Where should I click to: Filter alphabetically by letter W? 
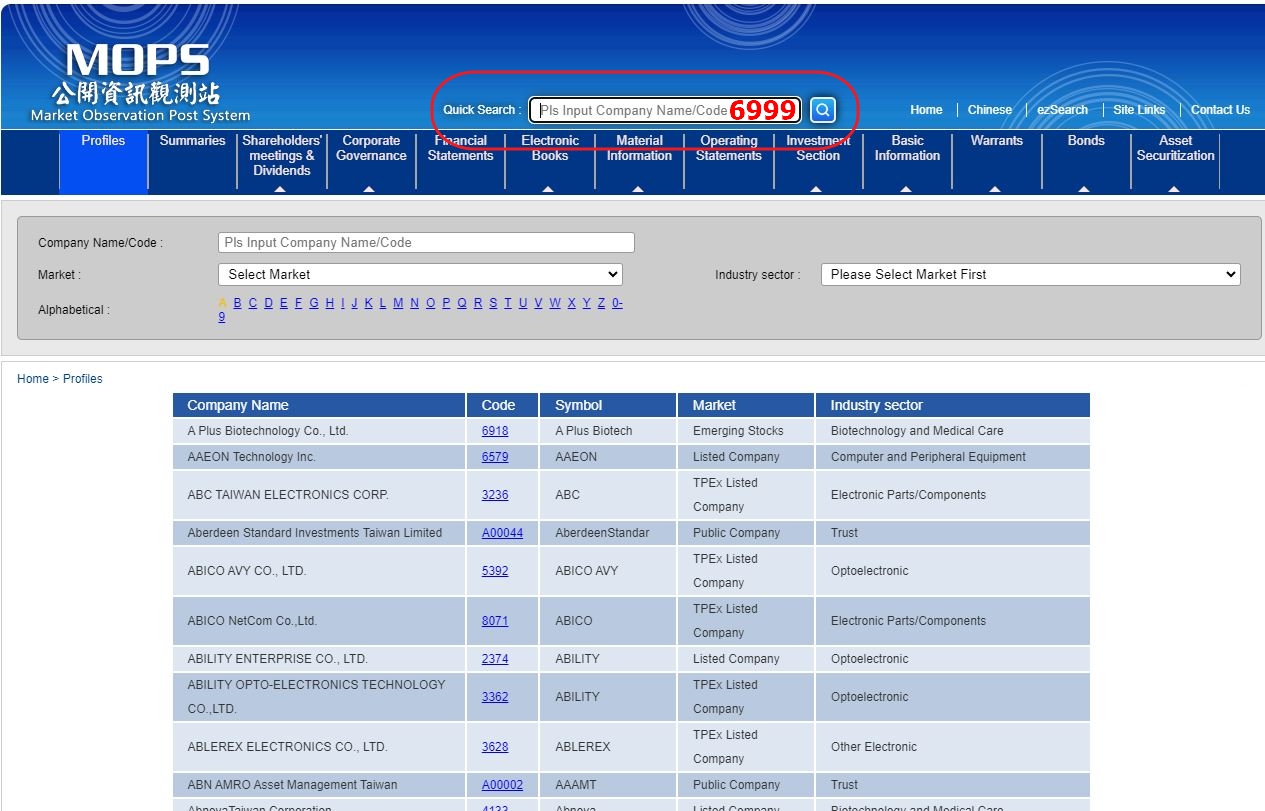point(555,303)
